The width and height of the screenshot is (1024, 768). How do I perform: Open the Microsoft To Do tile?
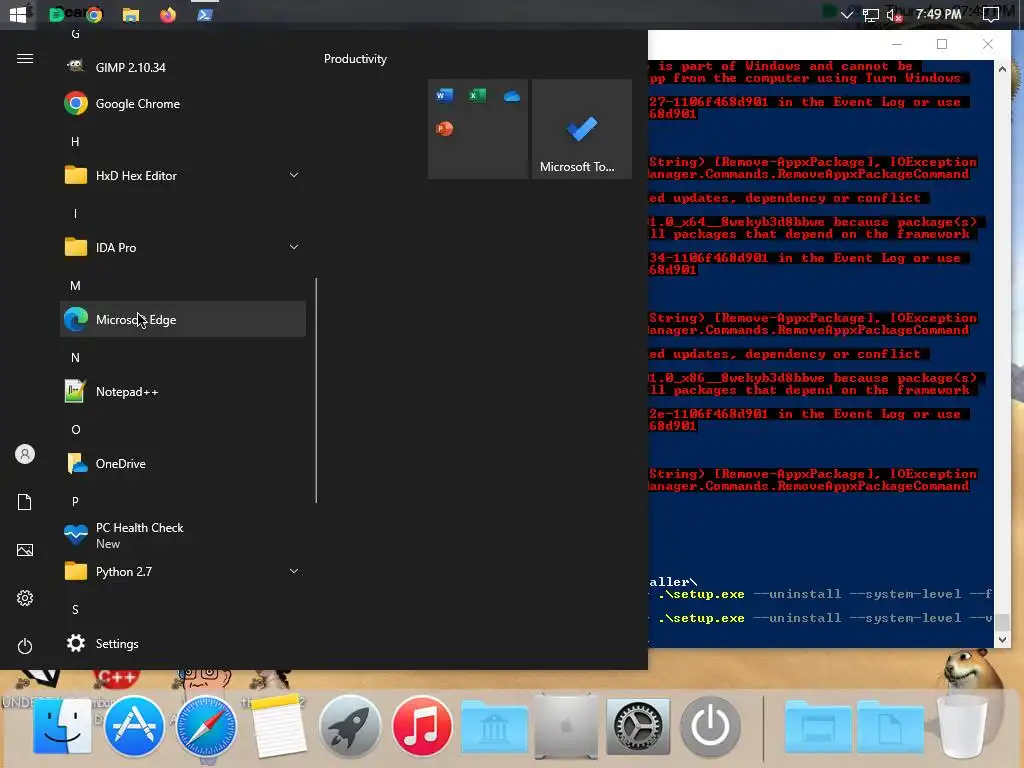[x=582, y=129]
